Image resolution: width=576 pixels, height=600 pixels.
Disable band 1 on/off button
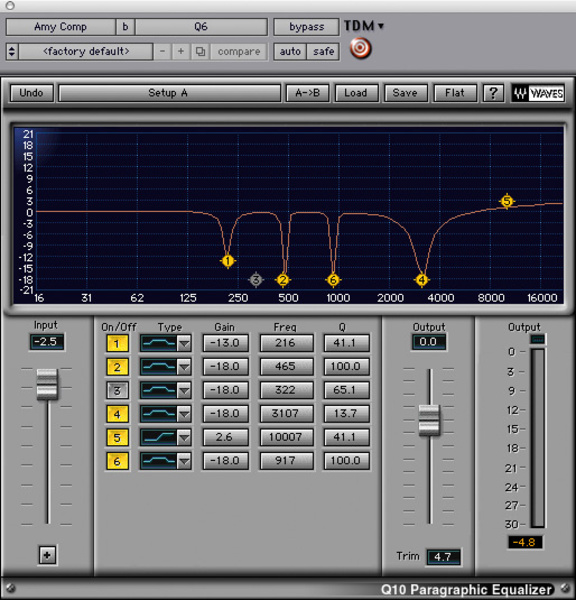117,343
